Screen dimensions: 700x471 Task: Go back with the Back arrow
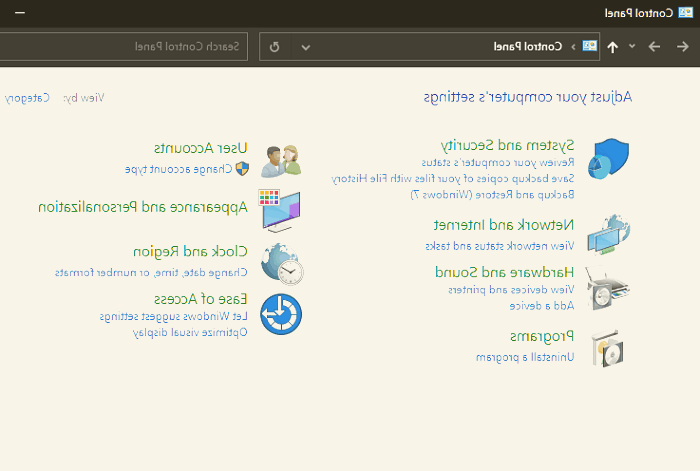coord(683,46)
